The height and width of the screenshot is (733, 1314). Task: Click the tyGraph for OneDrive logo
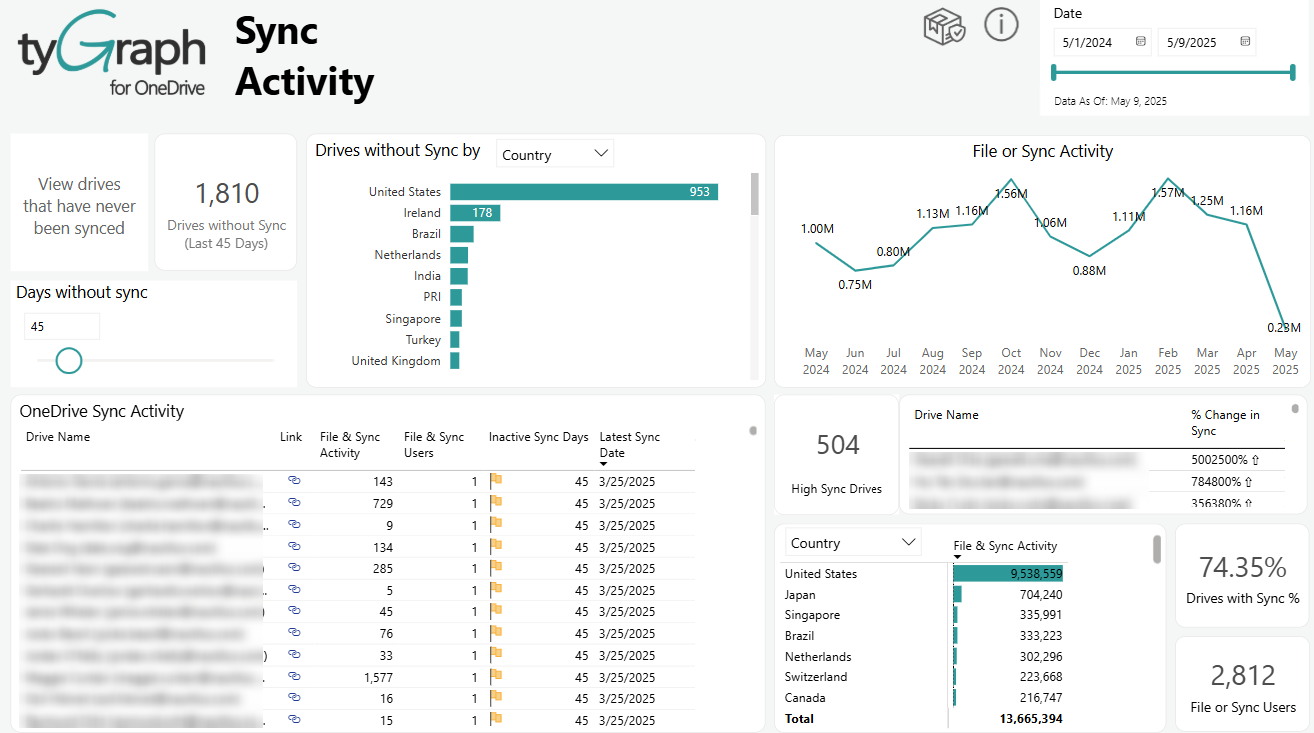click(x=110, y=50)
